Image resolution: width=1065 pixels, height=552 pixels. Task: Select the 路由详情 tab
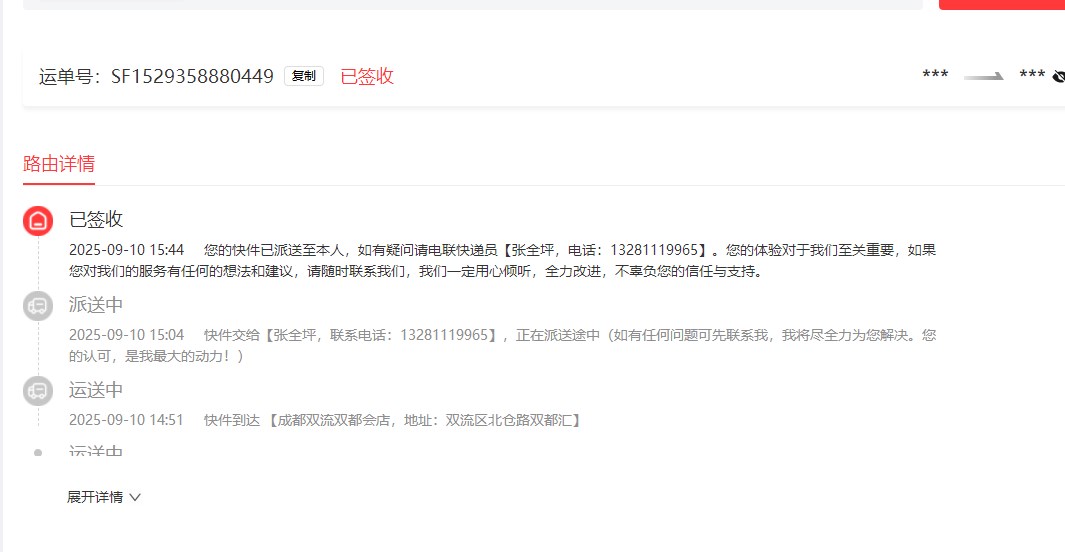point(59,164)
